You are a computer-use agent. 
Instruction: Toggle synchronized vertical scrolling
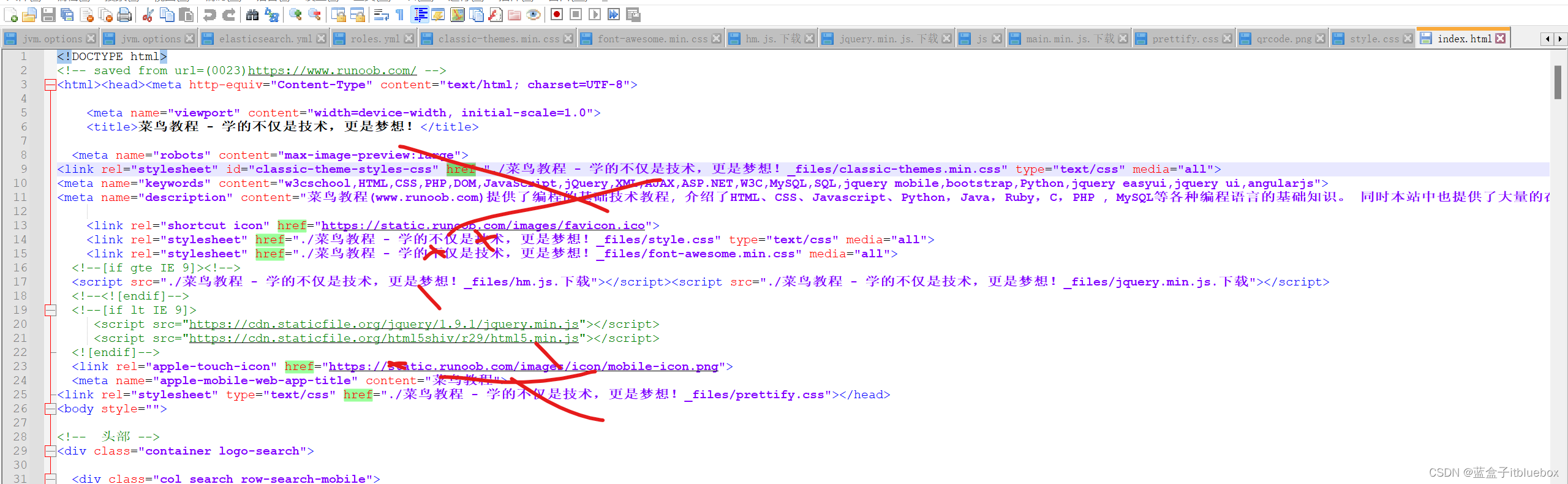(338, 15)
